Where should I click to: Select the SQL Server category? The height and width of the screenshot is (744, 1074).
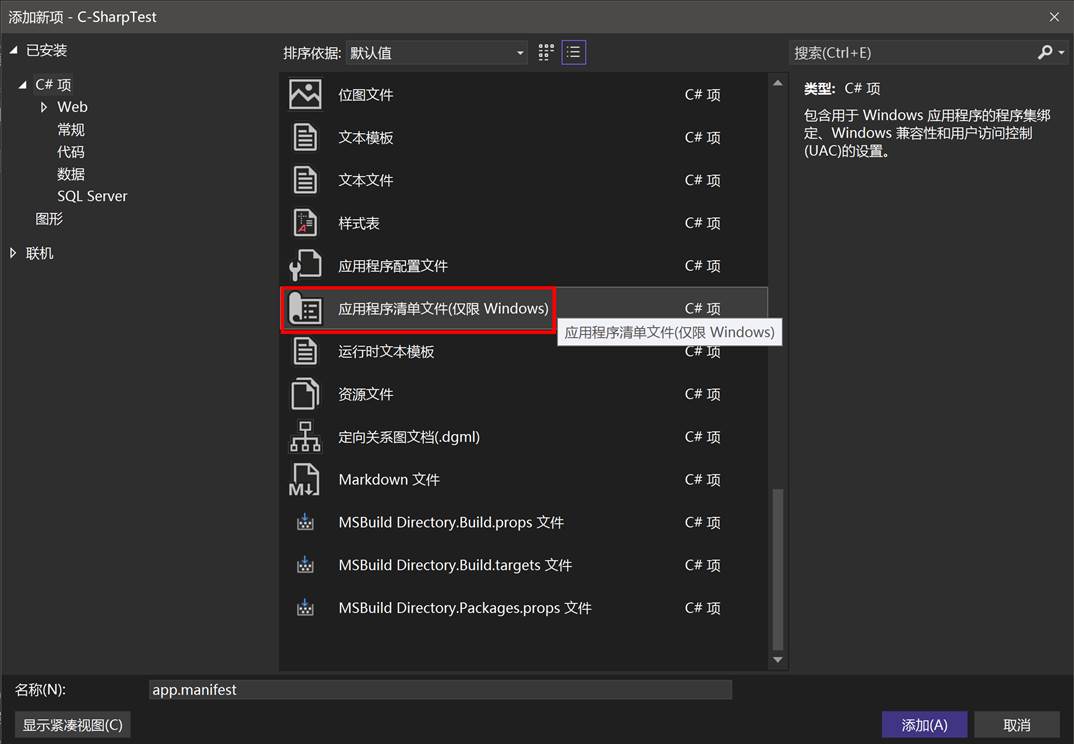coord(92,196)
